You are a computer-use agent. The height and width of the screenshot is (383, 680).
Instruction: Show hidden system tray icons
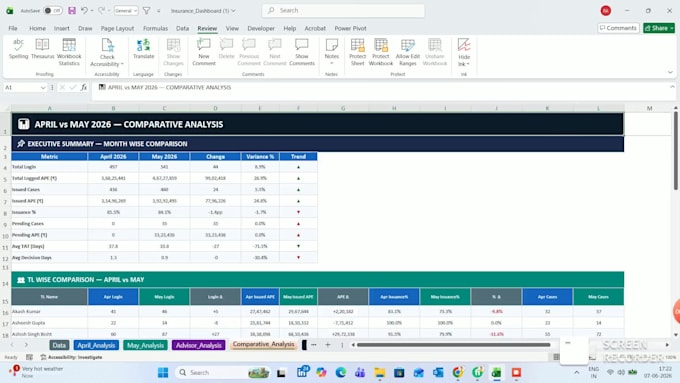point(576,373)
